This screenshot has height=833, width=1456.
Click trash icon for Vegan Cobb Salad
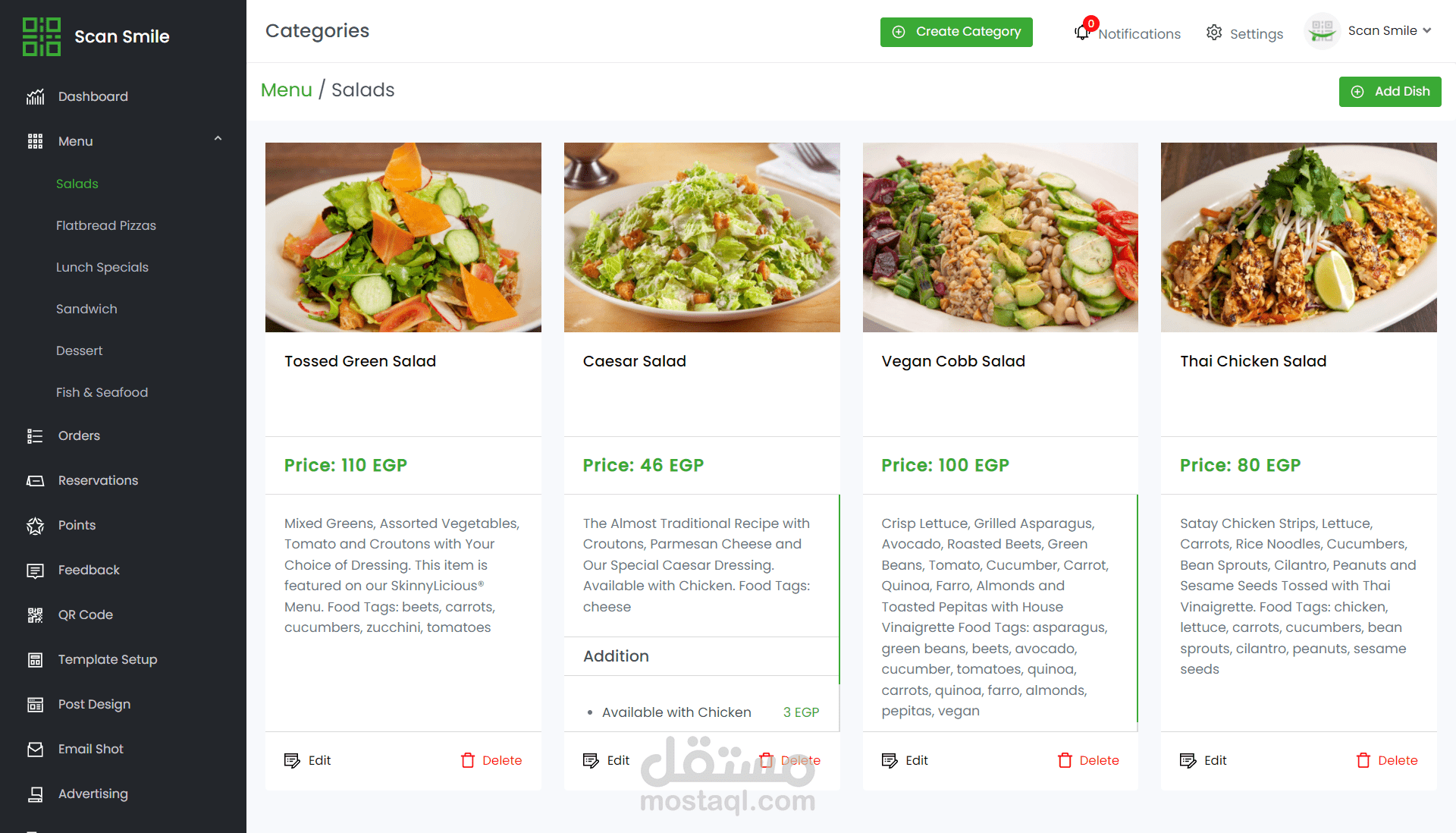[1065, 760]
